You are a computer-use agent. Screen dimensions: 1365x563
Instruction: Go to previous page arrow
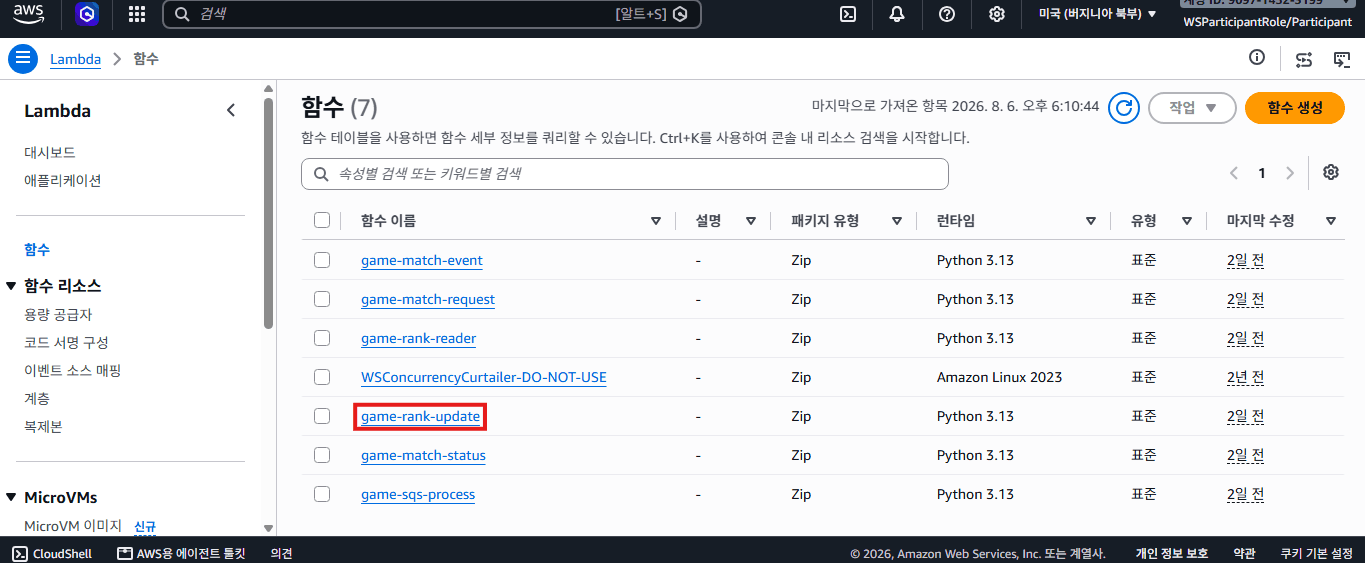(x=1233, y=173)
